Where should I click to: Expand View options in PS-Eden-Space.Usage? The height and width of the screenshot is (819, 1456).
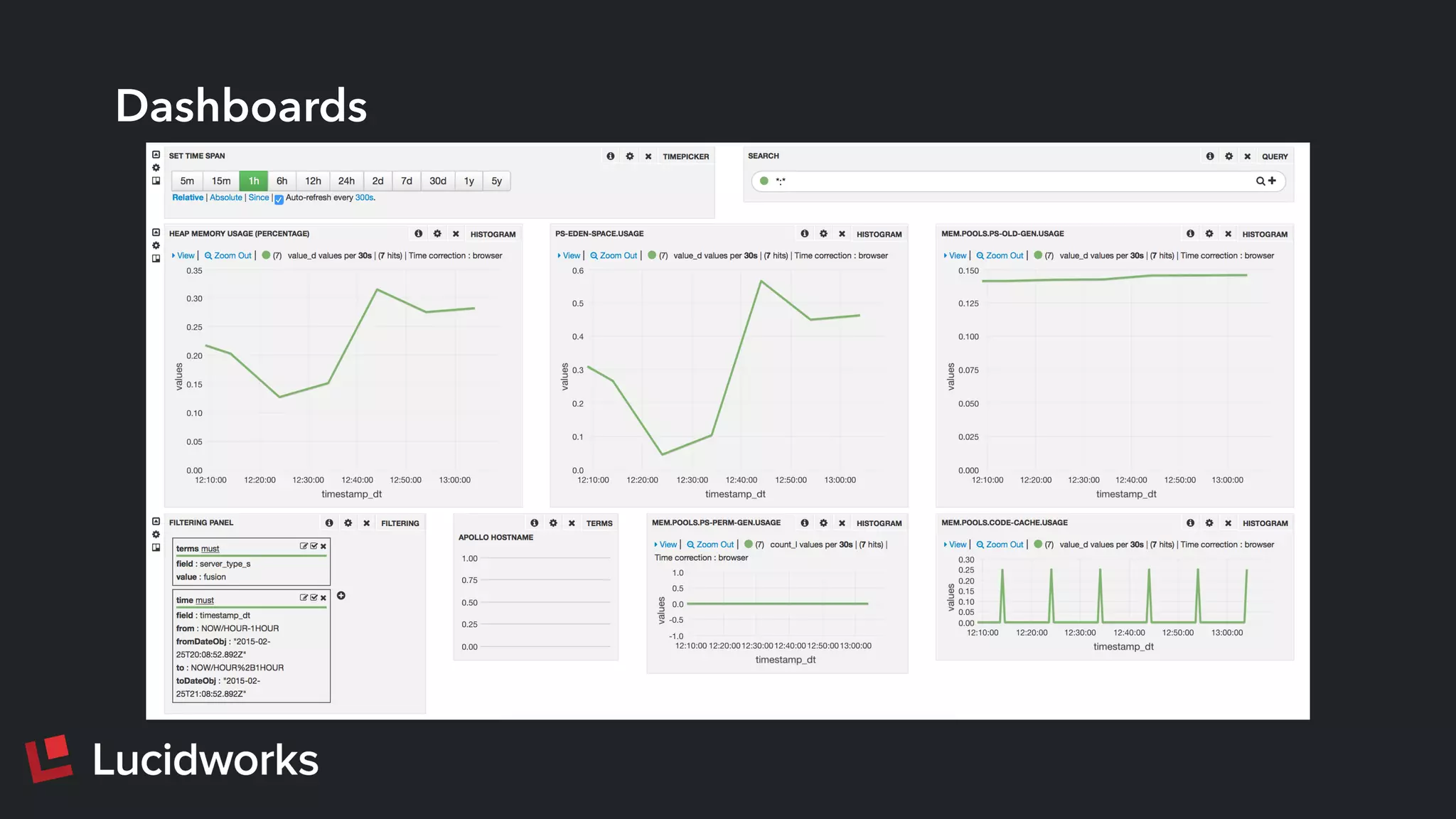[x=569, y=256]
